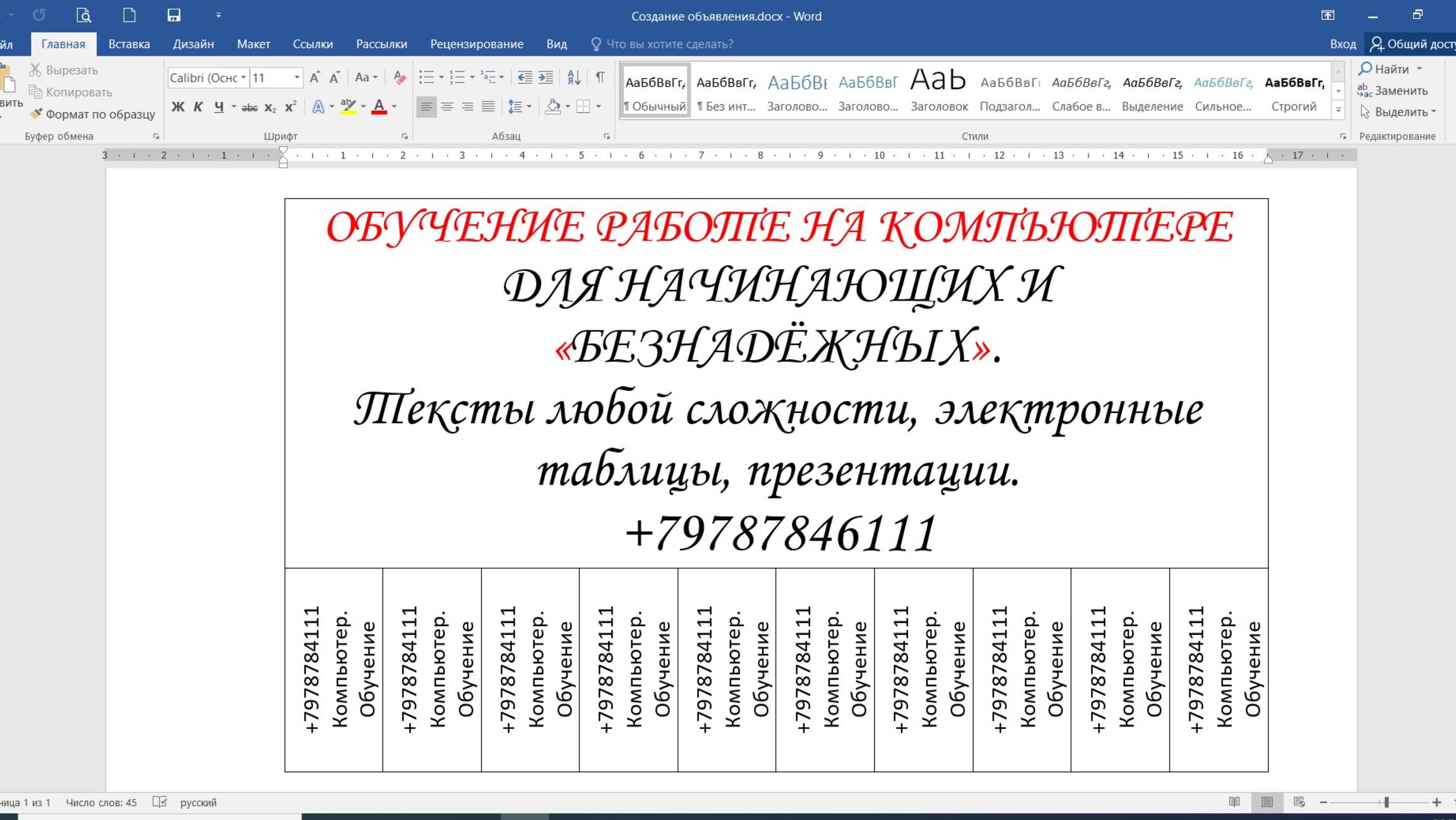This screenshot has width=1456, height=820.
Task: Click the Justify alignment icon
Action: [x=488, y=107]
